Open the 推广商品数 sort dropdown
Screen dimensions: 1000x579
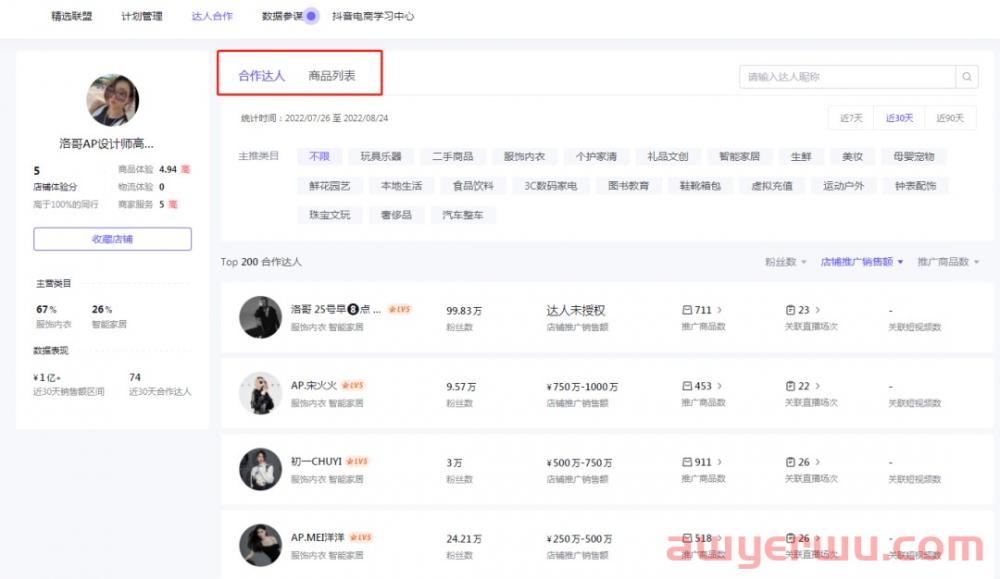tap(948, 262)
